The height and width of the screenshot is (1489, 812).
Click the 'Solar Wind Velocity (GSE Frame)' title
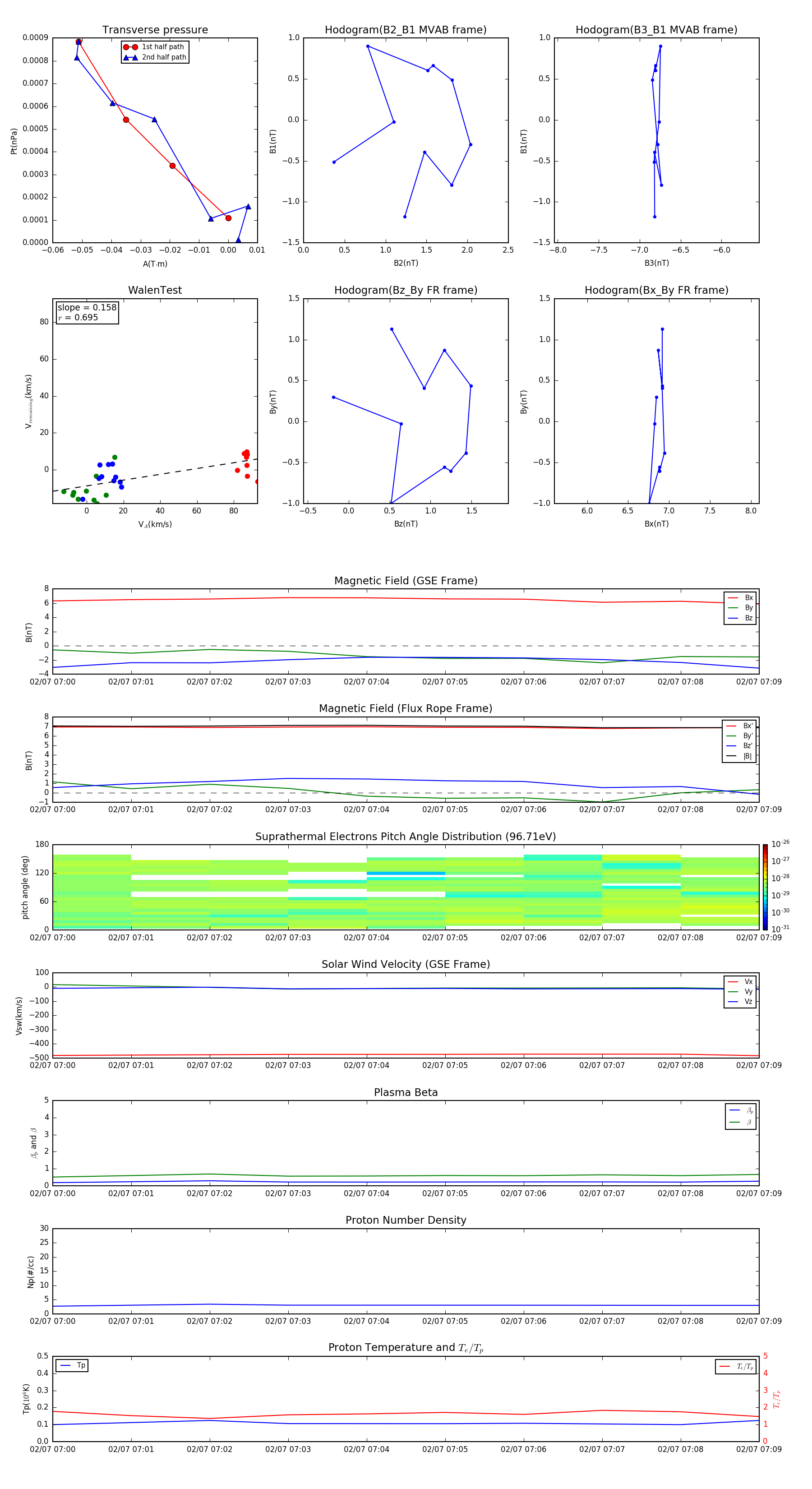tap(406, 964)
